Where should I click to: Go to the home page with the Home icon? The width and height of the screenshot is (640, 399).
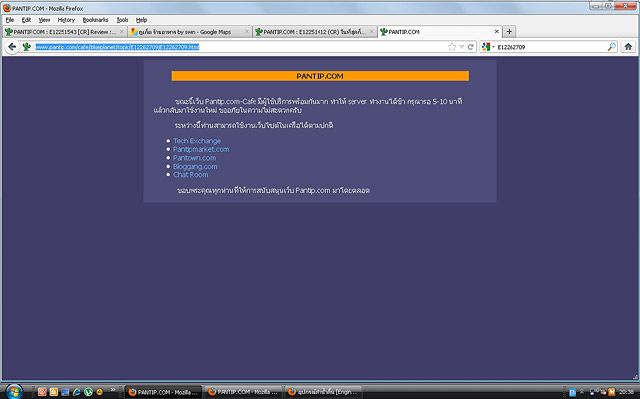(628, 47)
